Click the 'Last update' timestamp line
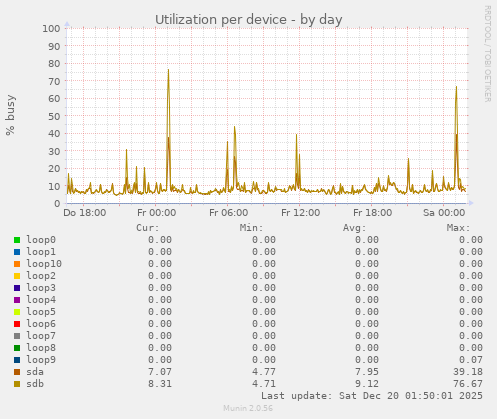Viewport: 497px width, 419px height. [372, 396]
